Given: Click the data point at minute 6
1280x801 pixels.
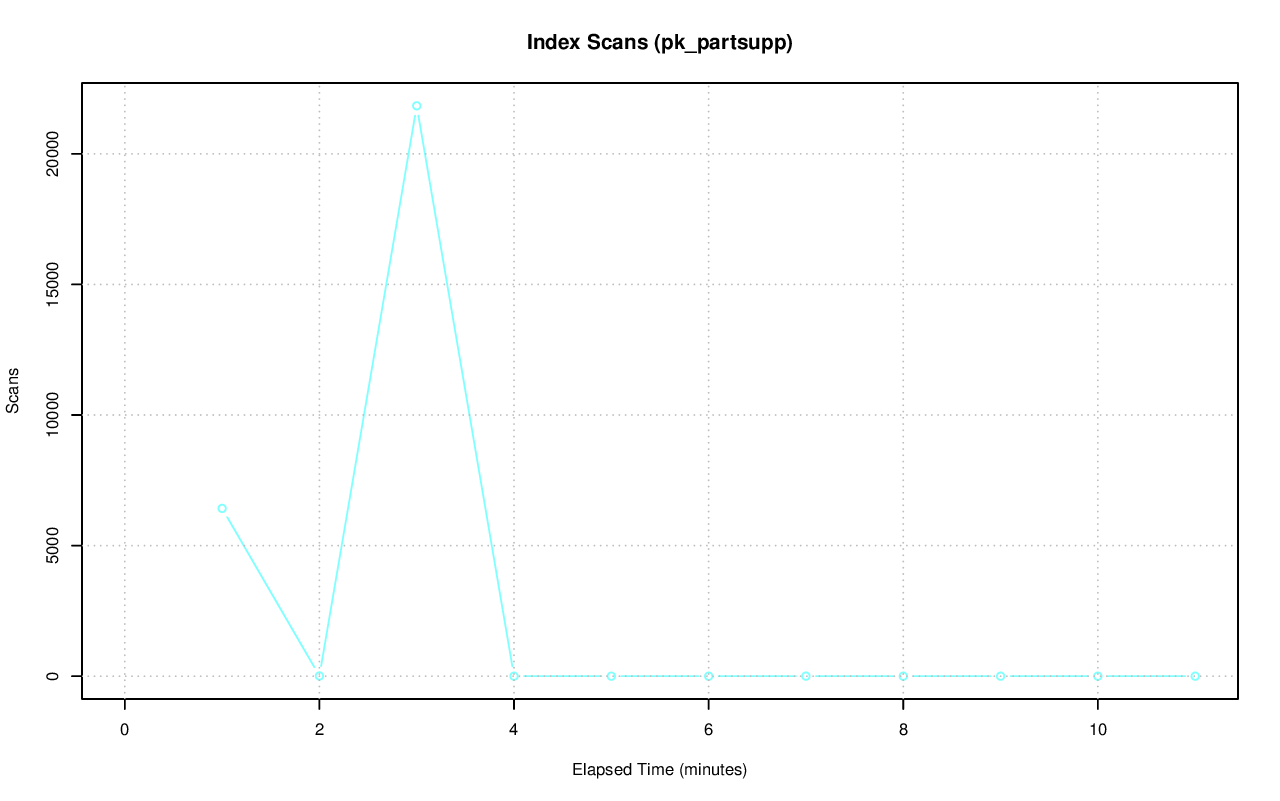Looking at the screenshot, I should point(708,676).
